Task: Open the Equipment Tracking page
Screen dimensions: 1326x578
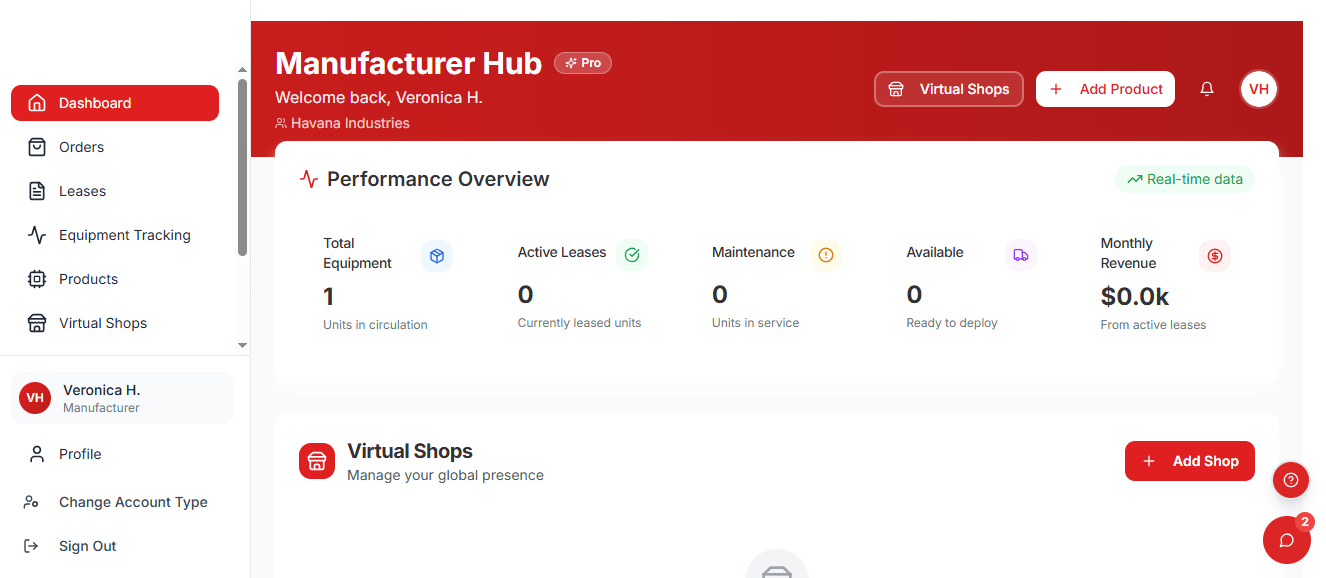Action: [x=124, y=235]
